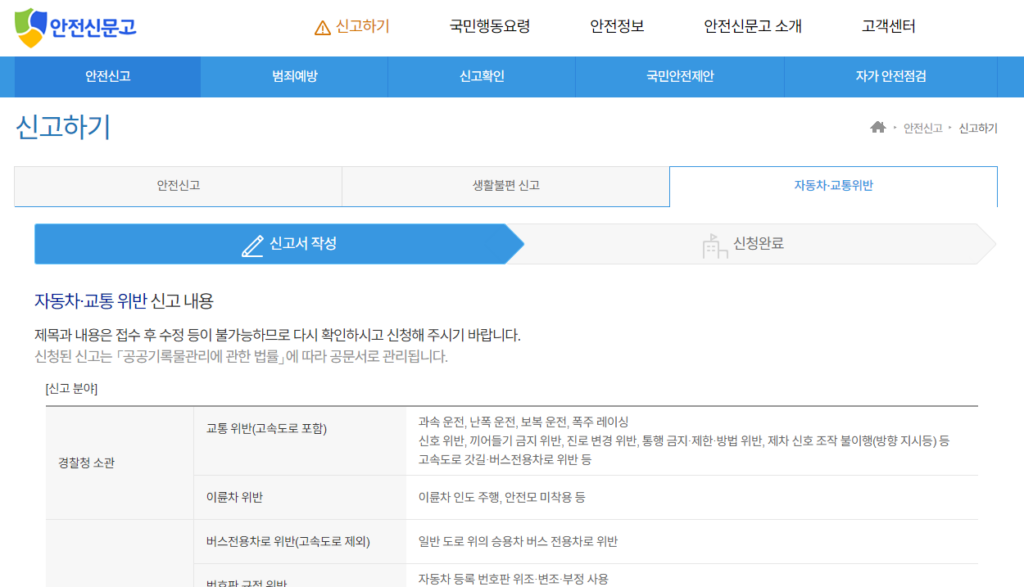Click the 자동차·교통 위반 신고 내용 heading

[x=124, y=301]
